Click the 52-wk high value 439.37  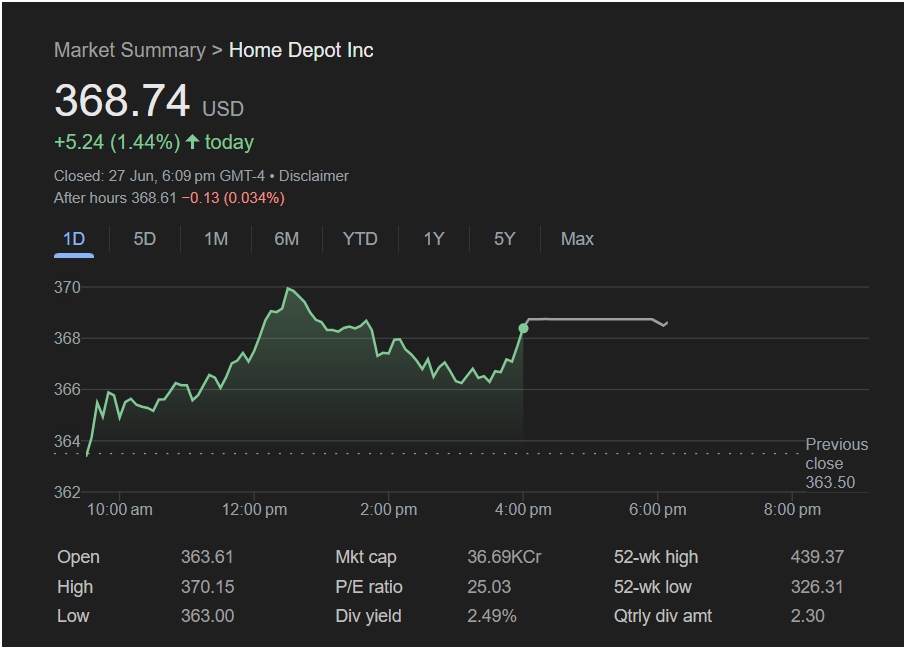pyautogui.click(x=817, y=557)
